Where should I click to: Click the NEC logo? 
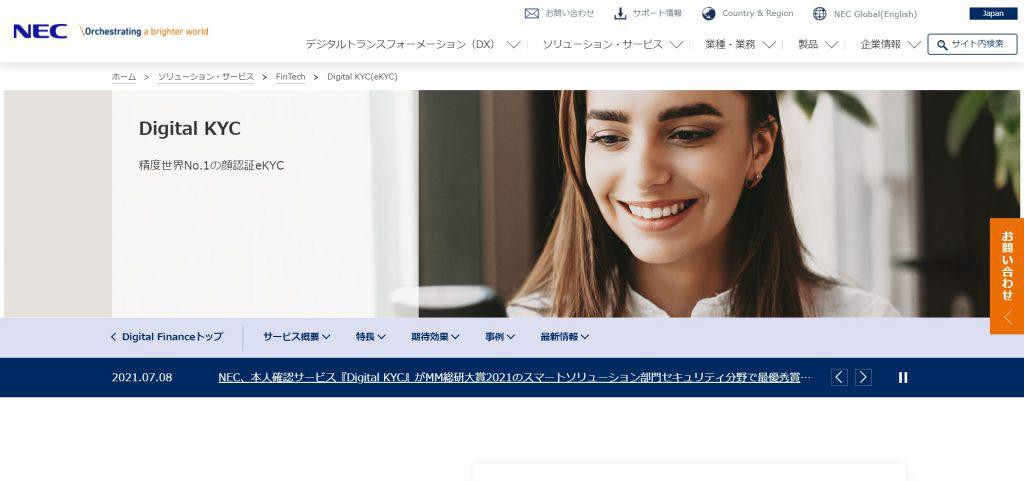point(40,31)
